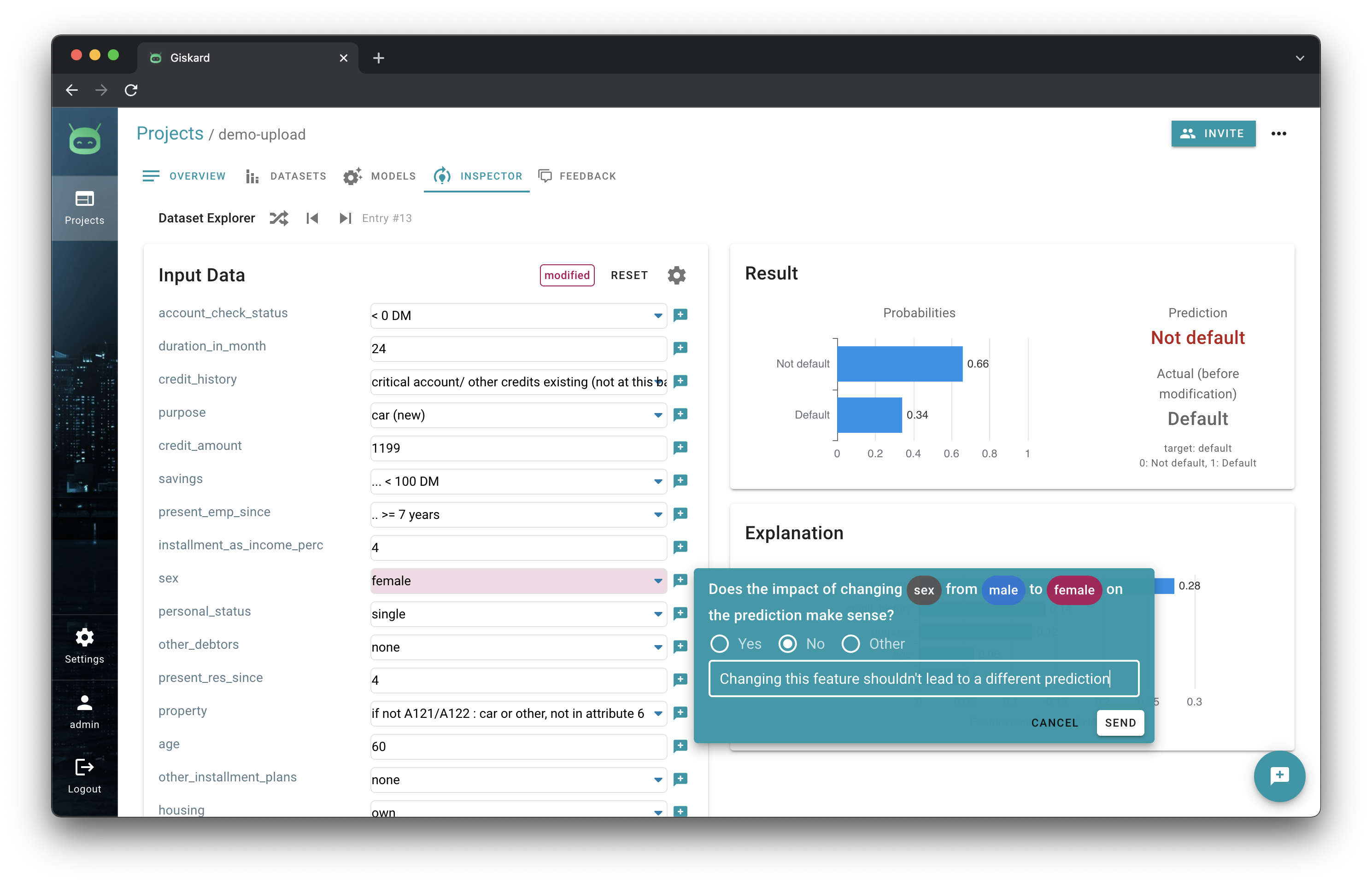Click the RESET button for input data
Image resolution: width=1372 pixels, height=885 pixels.
[x=628, y=276]
